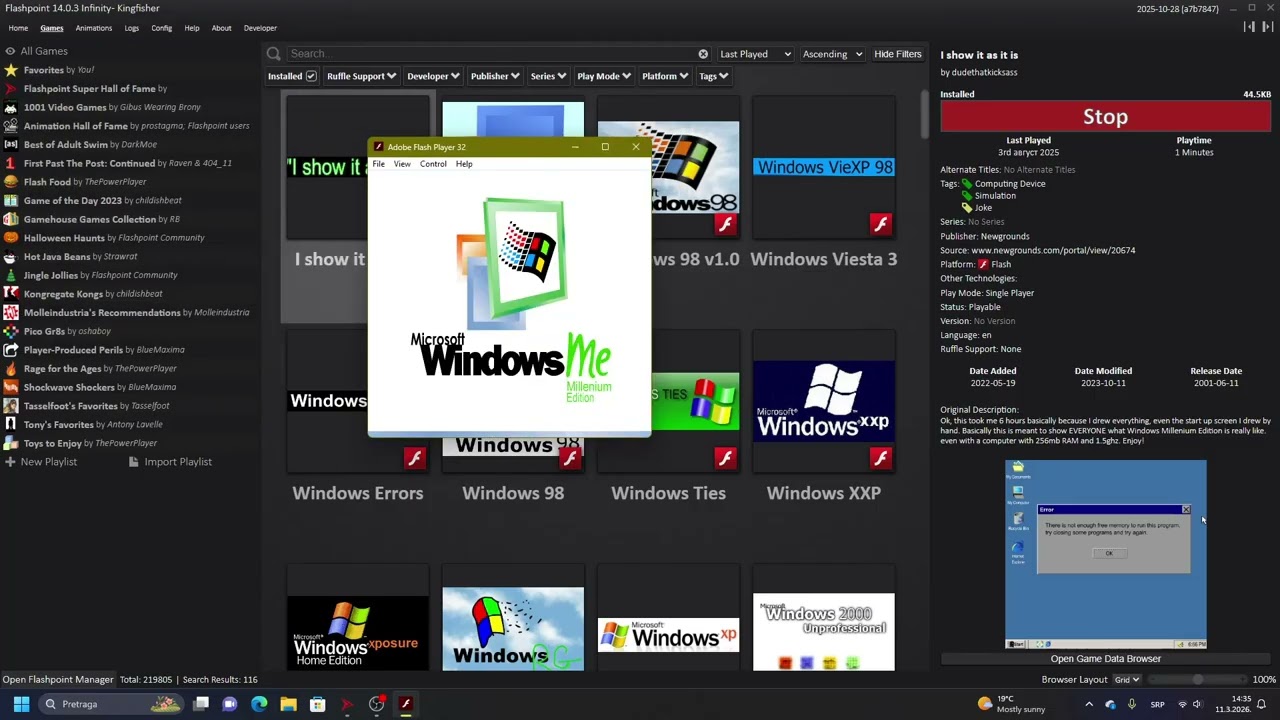Click the game list vertical scrollbar
The height and width of the screenshot is (720, 1280).
(x=924, y=115)
